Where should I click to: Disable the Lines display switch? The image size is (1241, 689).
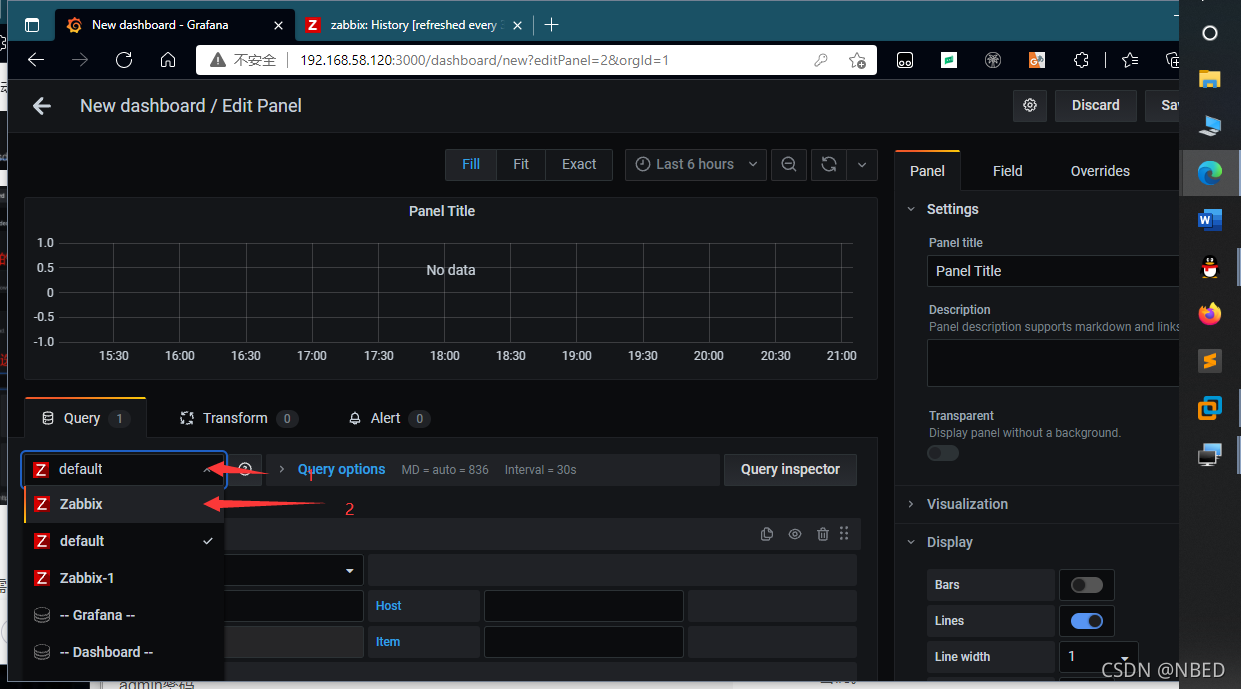[x=1087, y=621]
